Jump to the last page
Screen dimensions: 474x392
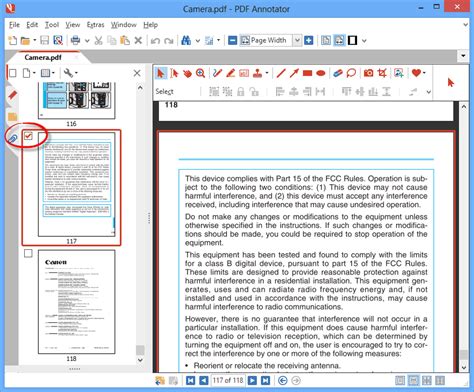tap(265, 380)
